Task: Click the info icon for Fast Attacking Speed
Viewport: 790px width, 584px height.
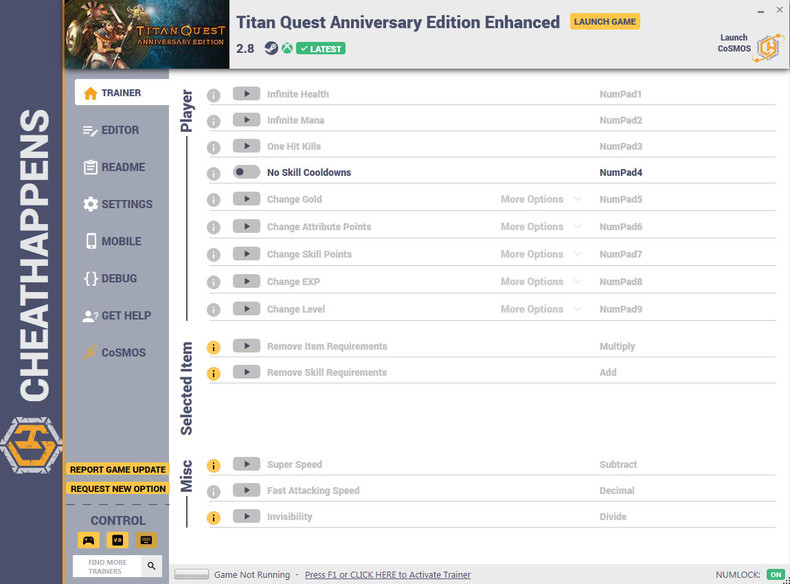Action: (214, 492)
